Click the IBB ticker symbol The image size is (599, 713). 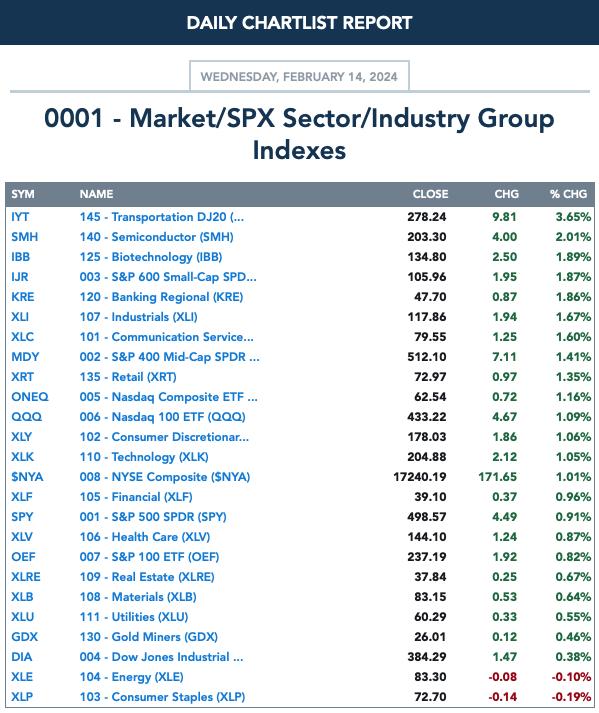(x=20, y=257)
